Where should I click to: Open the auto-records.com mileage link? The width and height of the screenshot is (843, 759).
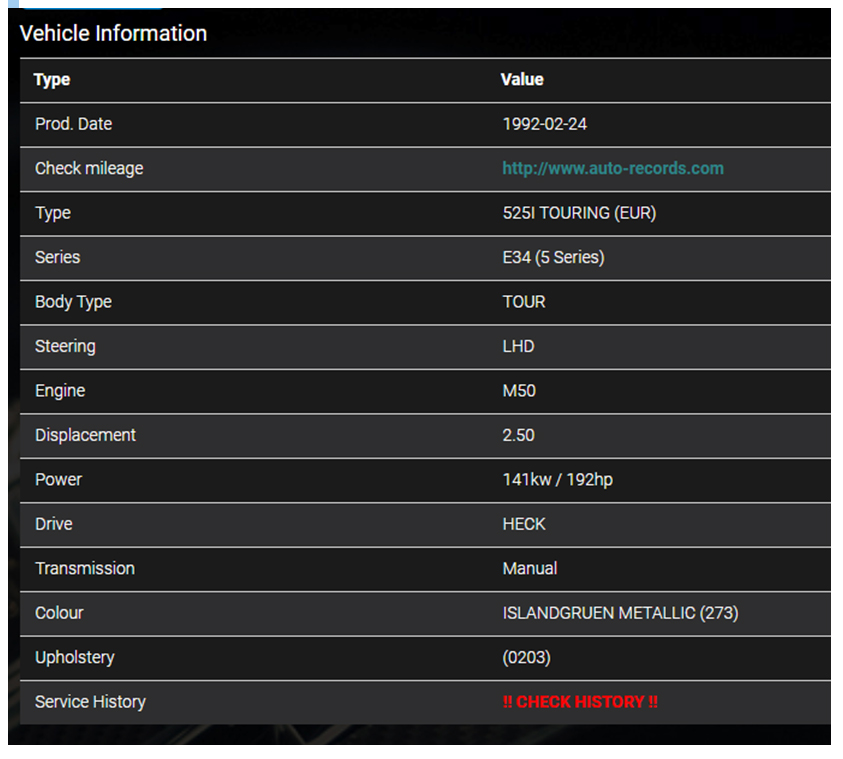click(612, 168)
